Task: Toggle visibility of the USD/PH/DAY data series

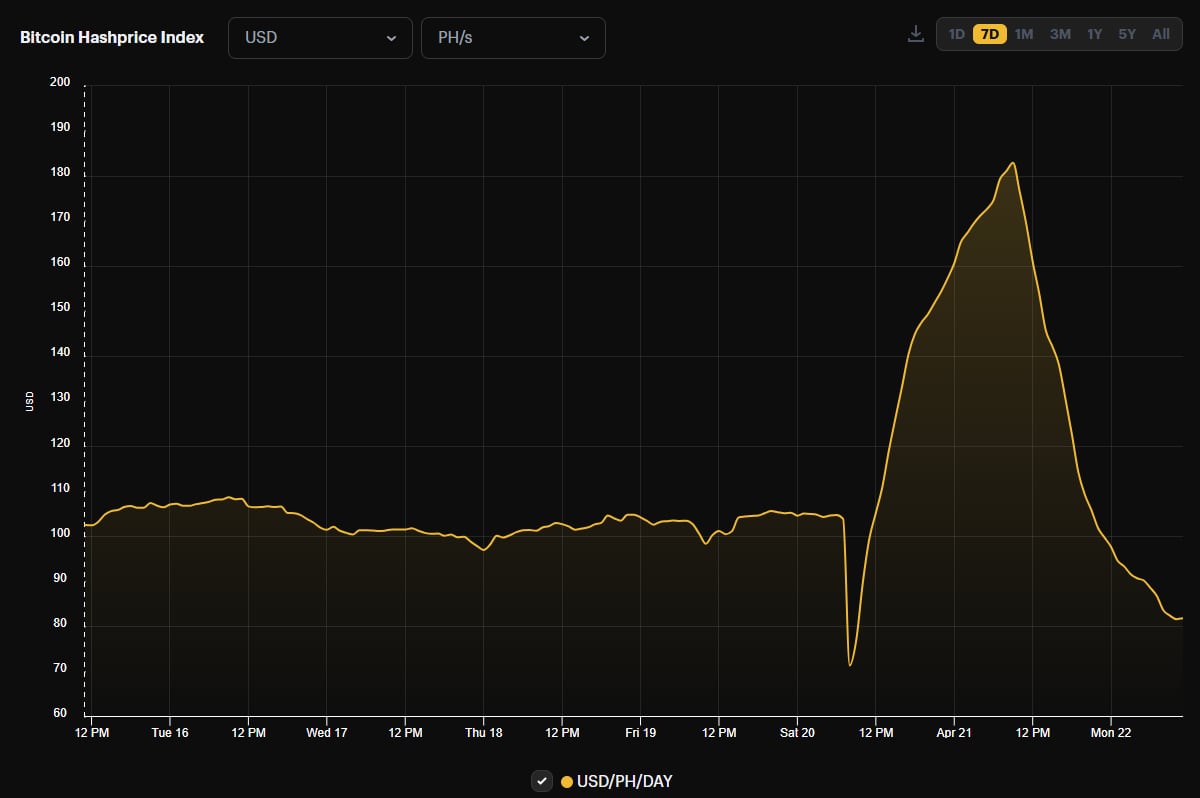Action: pyautogui.click(x=543, y=781)
